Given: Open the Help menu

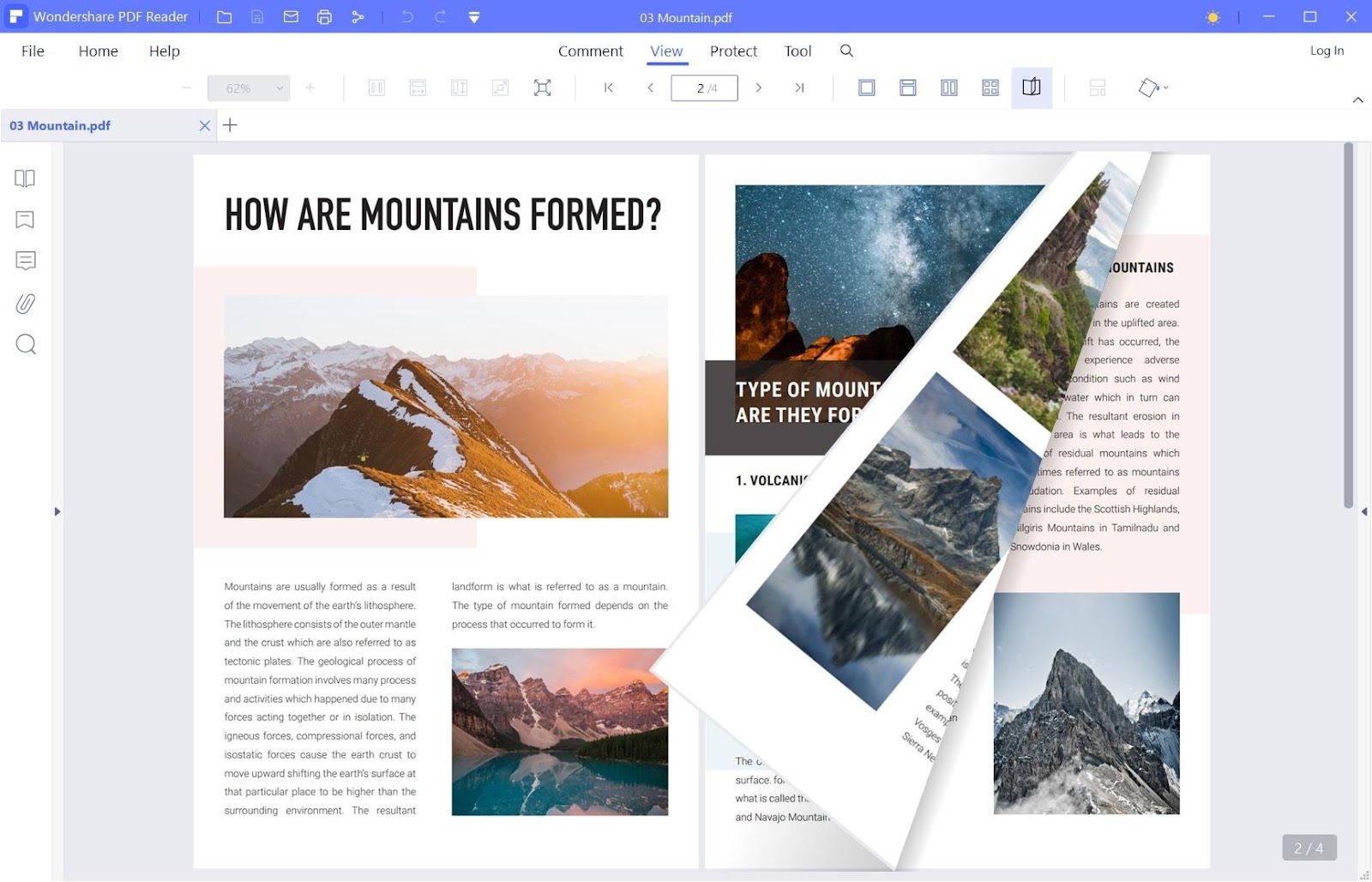Looking at the screenshot, I should [164, 51].
